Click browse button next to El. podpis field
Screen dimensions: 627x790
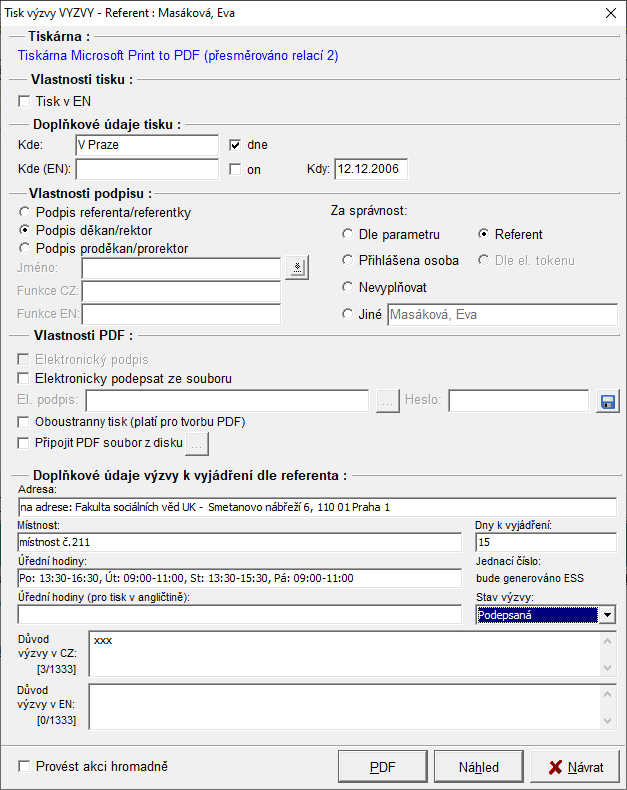[x=388, y=401]
